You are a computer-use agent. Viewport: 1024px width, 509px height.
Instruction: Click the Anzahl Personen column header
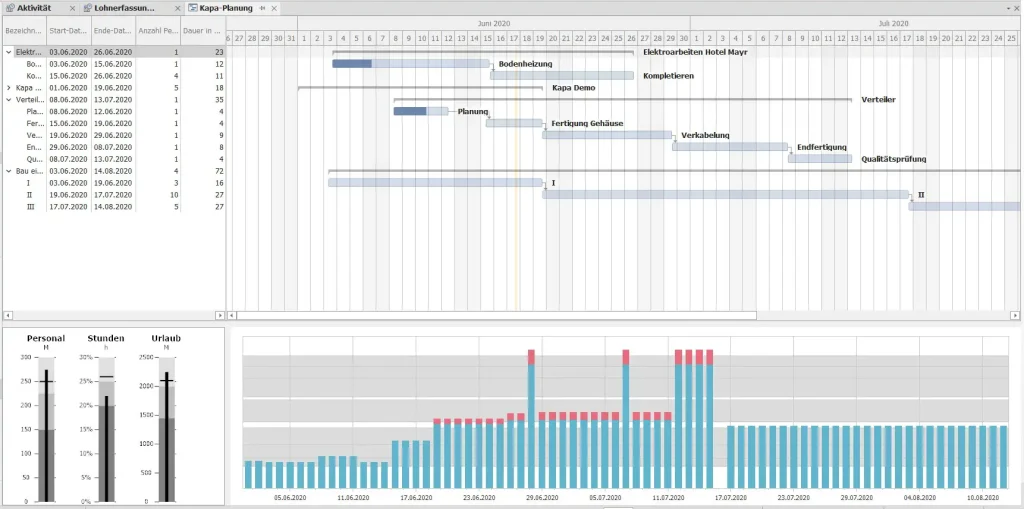158,31
